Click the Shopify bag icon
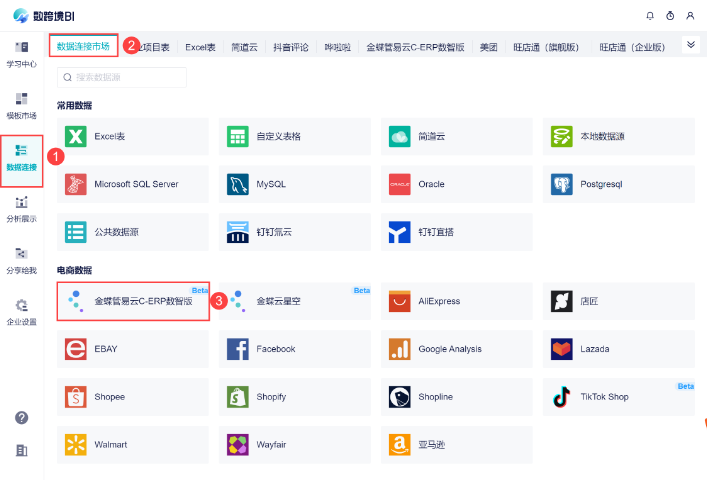The height and width of the screenshot is (480, 707). (x=238, y=397)
